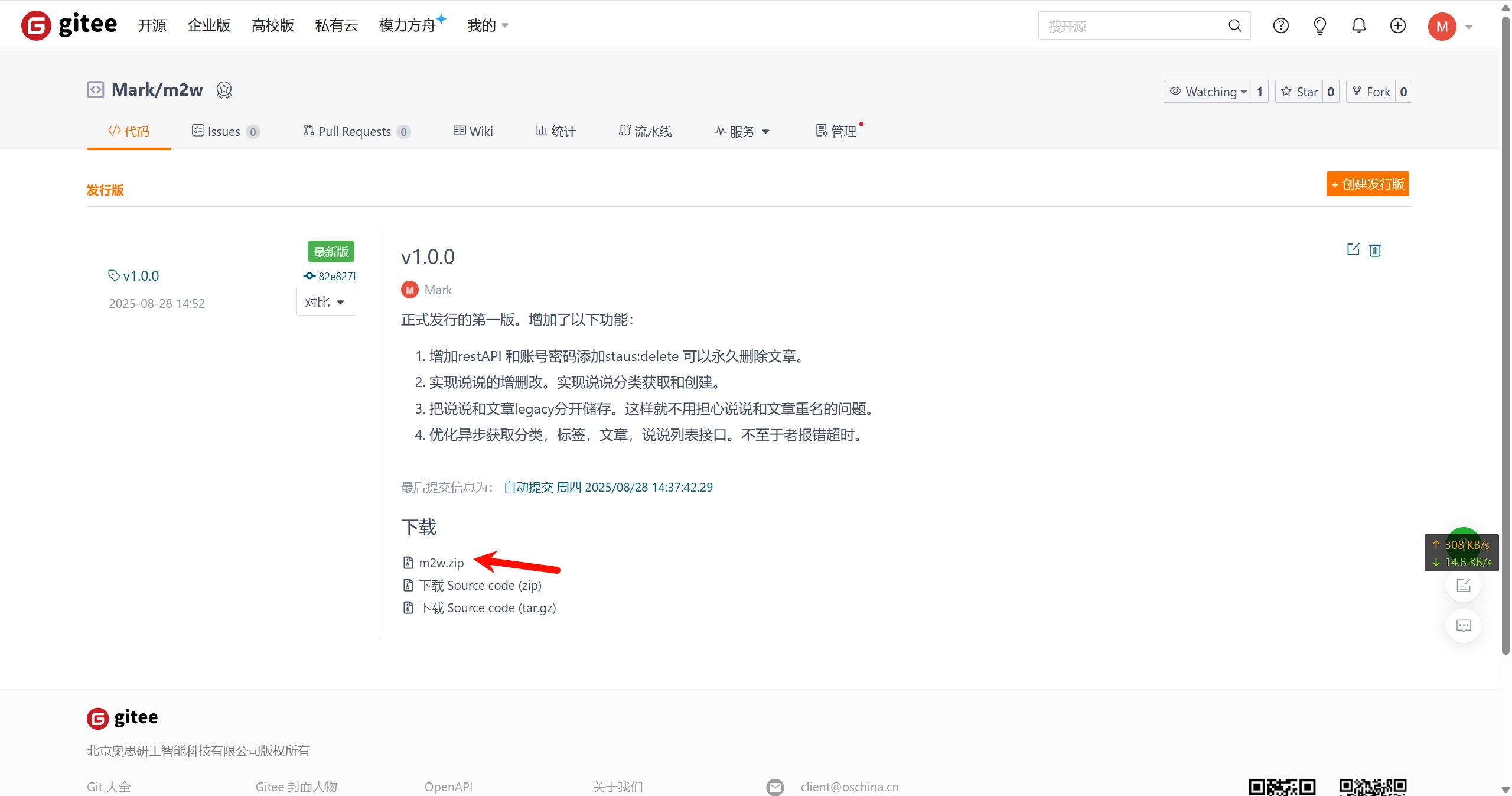Image resolution: width=1512 pixels, height=796 pixels.
Task: Click the zip file icon next to m2w.zip
Action: pyautogui.click(x=408, y=563)
